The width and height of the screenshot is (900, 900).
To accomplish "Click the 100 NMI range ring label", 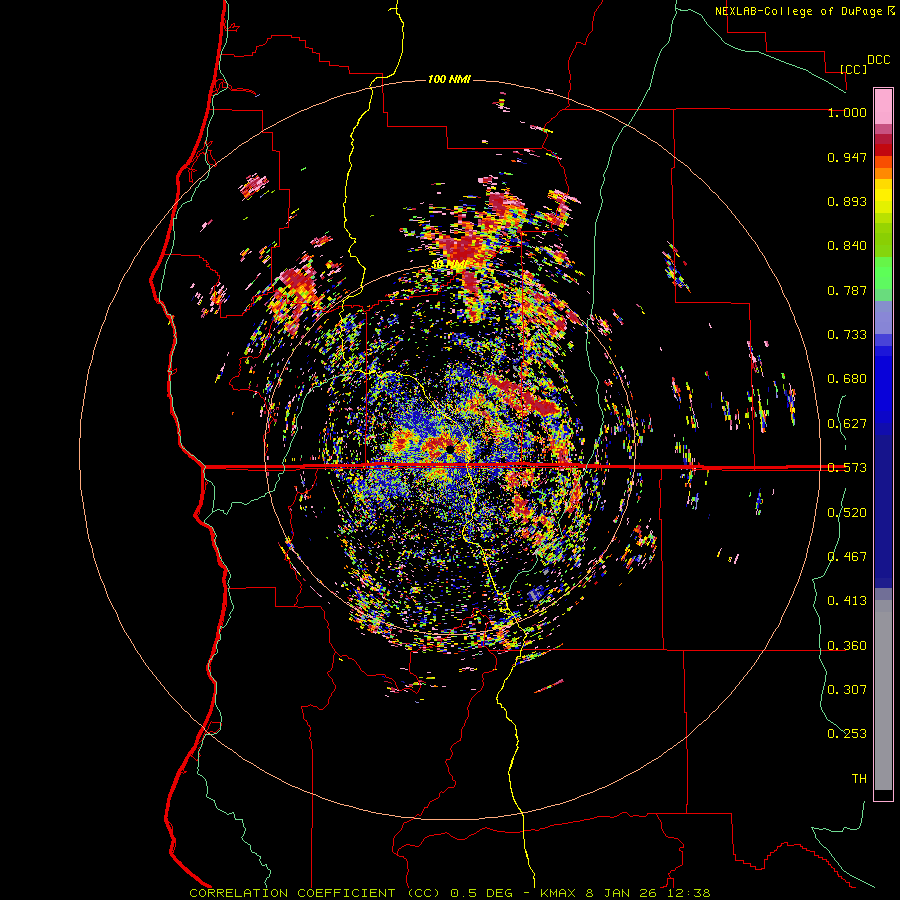I will coord(449,79).
